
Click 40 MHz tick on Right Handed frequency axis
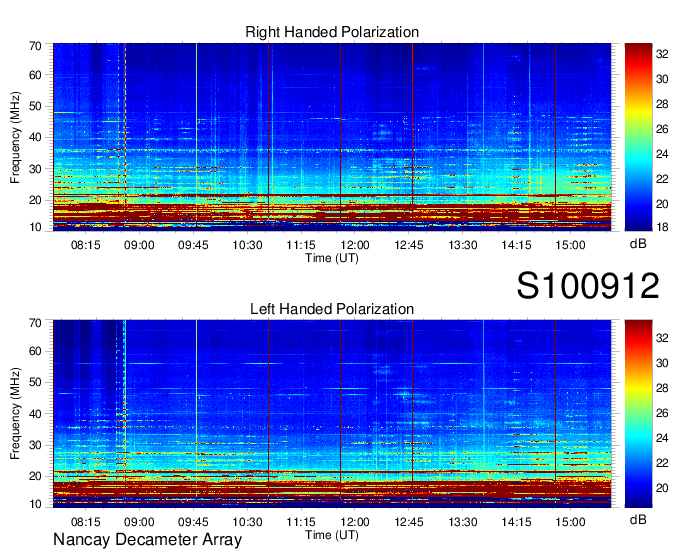(35, 137)
